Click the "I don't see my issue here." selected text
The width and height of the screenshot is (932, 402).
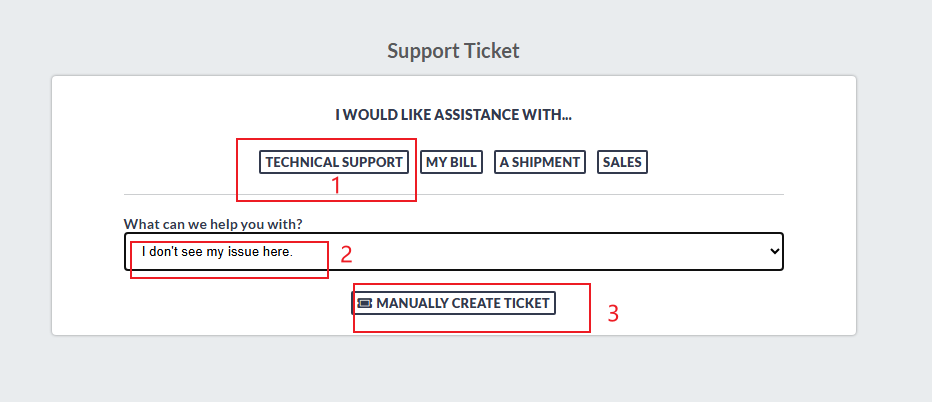click(217, 252)
